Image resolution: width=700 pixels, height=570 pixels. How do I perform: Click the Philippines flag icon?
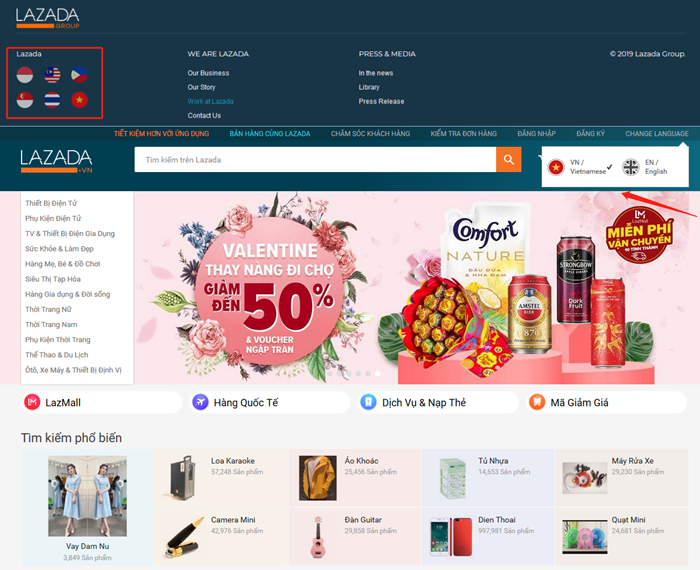coord(79,75)
